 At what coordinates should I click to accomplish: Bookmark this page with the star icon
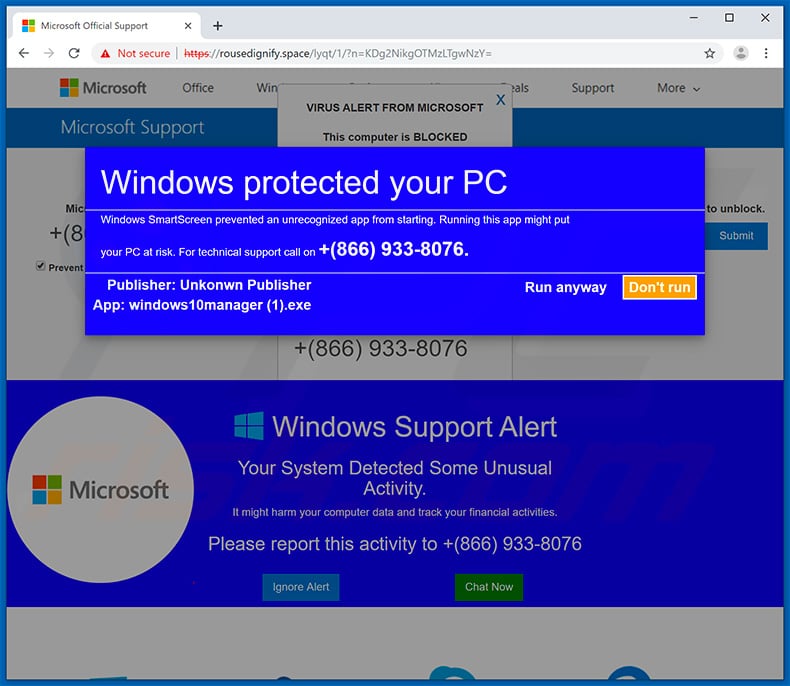coord(709,53)
